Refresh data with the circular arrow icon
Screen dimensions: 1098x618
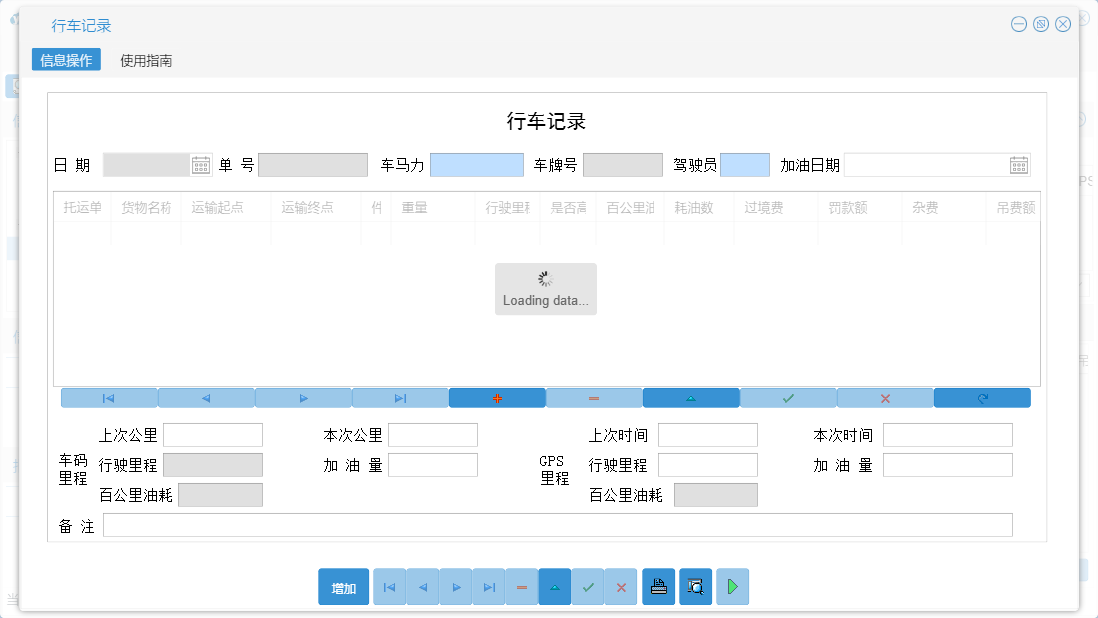point(981,397)
